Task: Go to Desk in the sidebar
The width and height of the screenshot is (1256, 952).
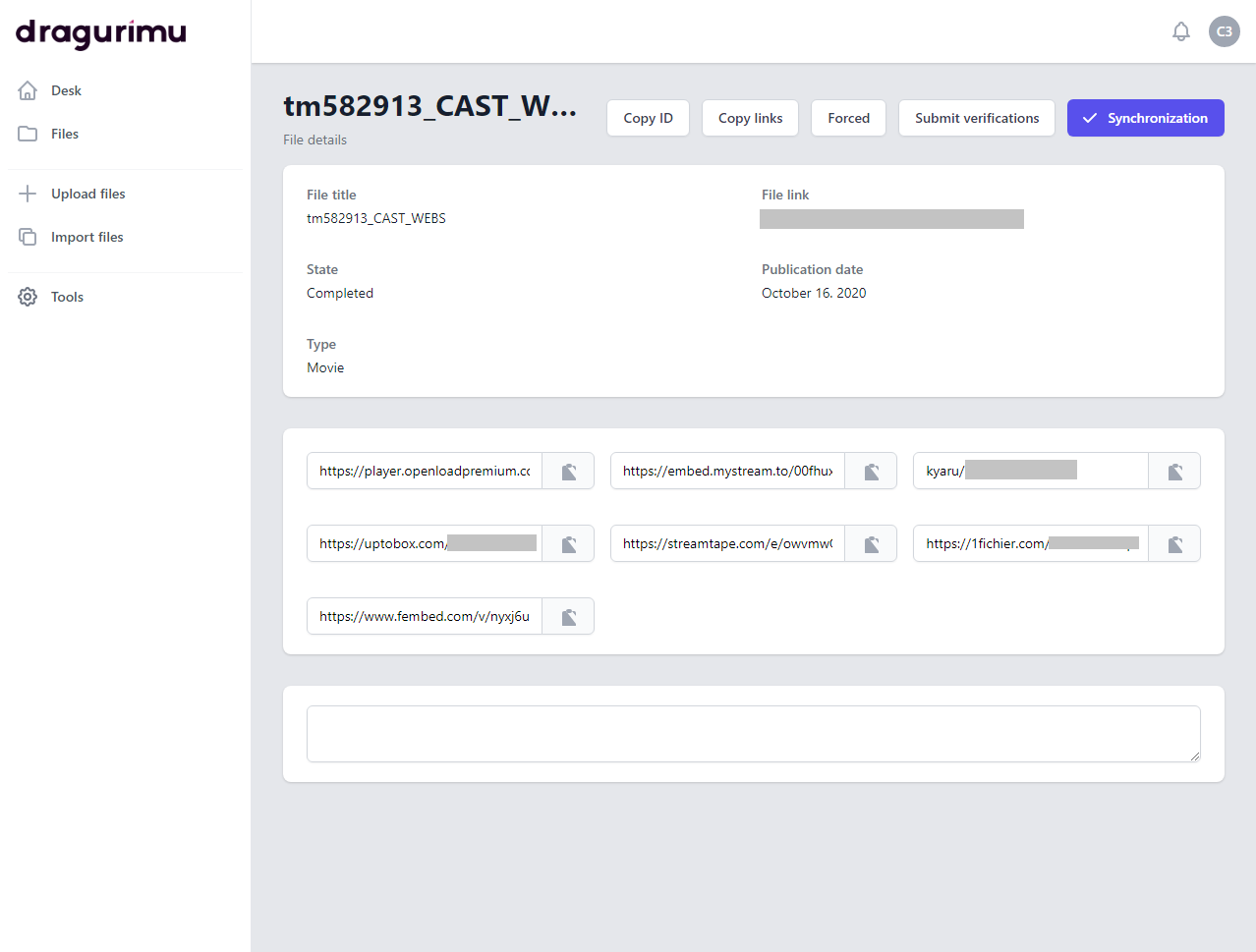Action: coord(66,90)
